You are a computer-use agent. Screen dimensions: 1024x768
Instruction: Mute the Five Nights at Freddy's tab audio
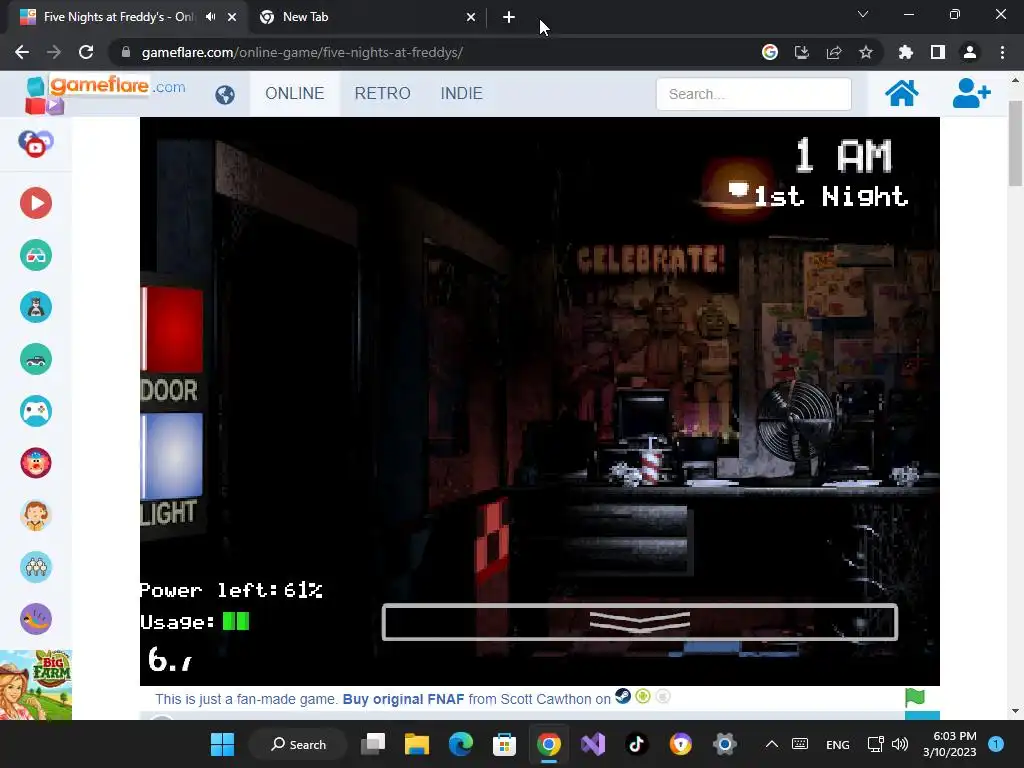(x=210, y=17)
